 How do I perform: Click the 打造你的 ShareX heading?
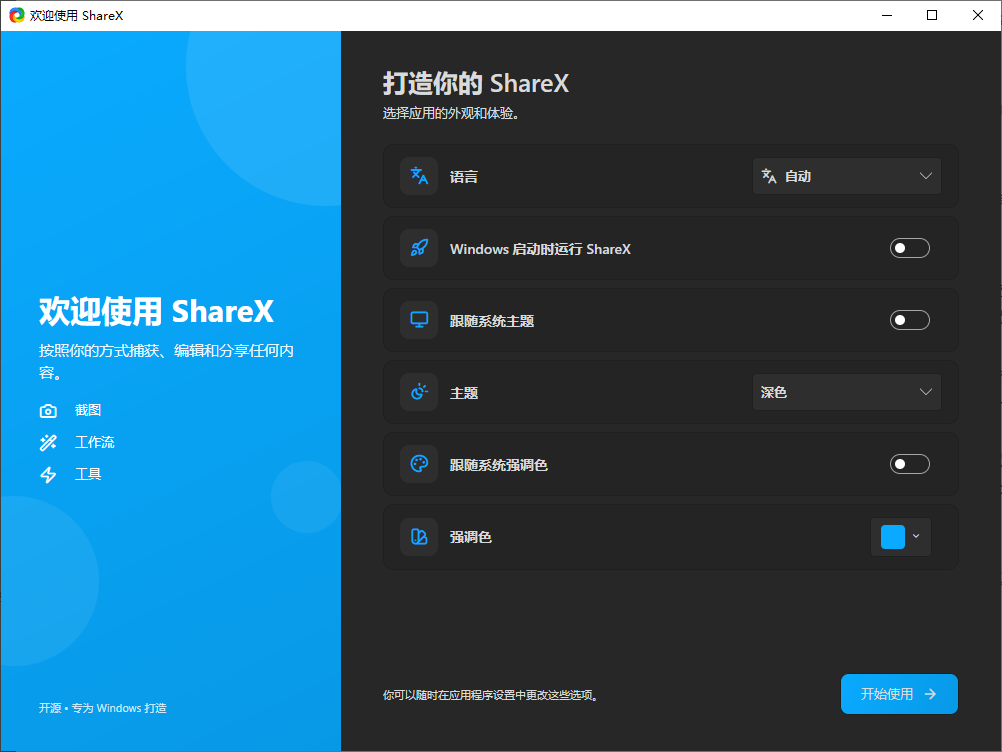[476, 84]
